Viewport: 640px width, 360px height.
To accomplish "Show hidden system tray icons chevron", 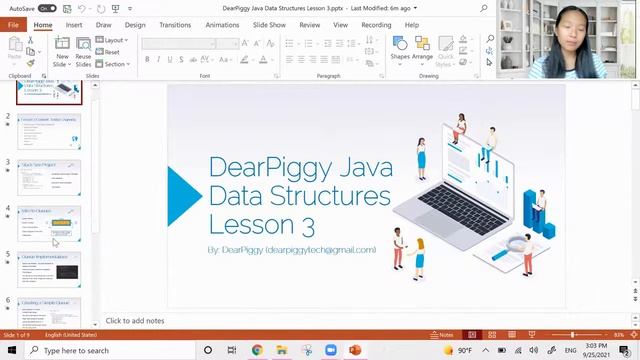I will click(x=485, y=350).
